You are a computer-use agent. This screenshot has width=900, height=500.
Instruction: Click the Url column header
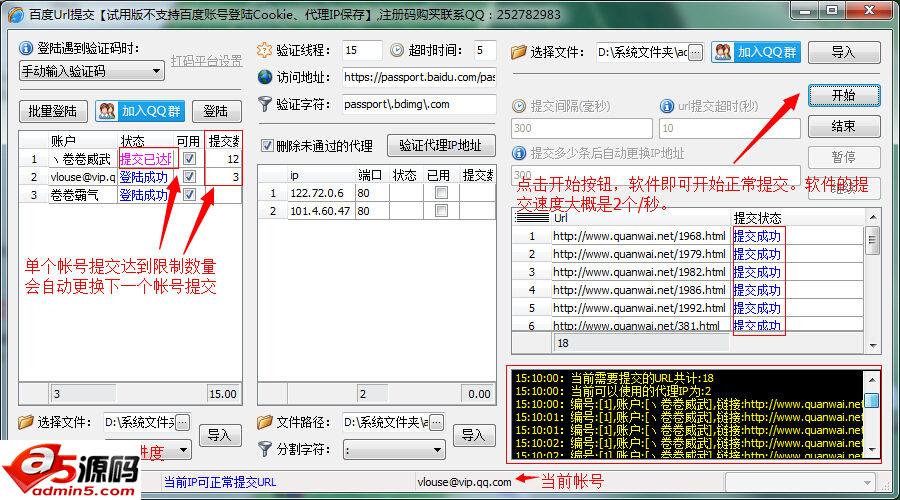coord(641,218)
